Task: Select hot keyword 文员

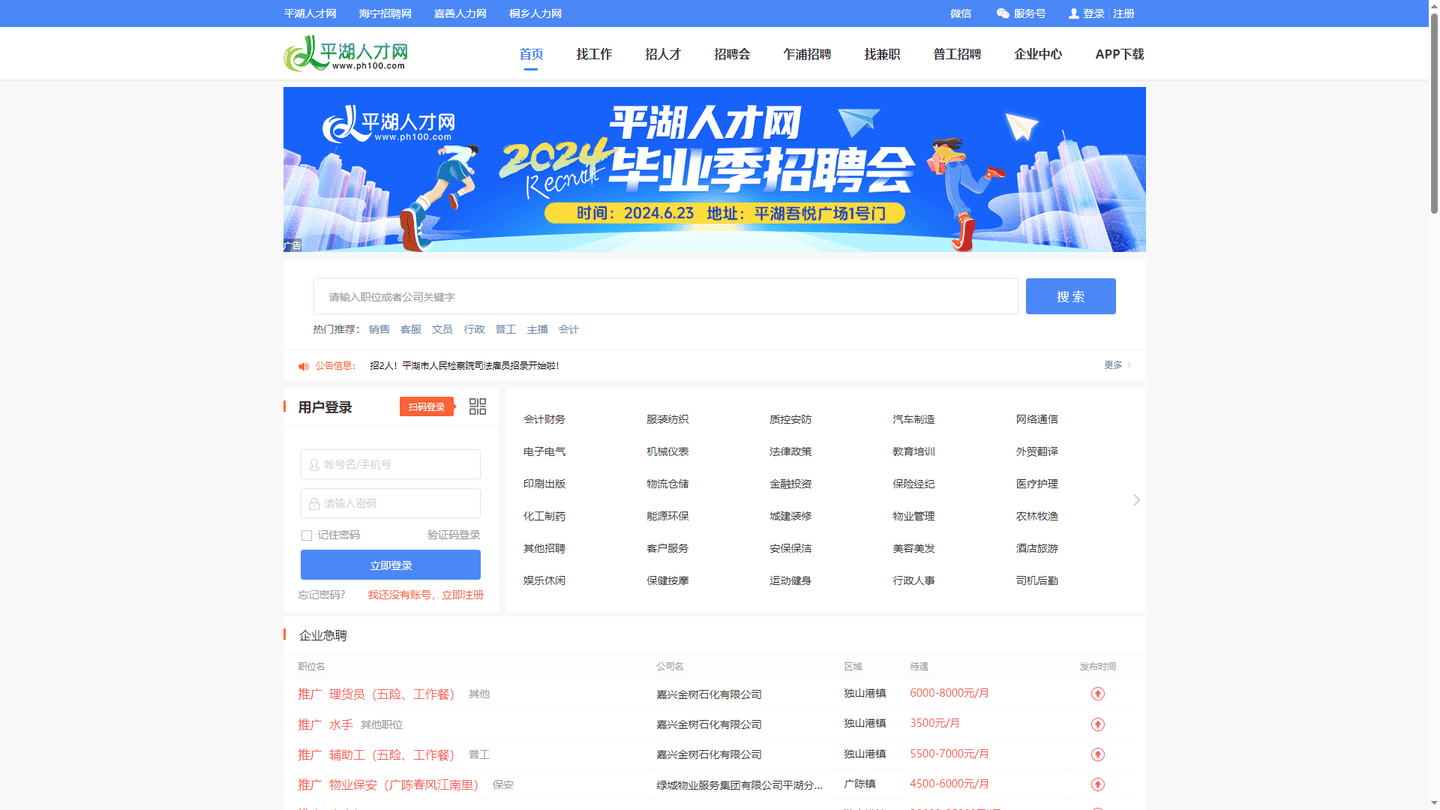Action: 442,329
